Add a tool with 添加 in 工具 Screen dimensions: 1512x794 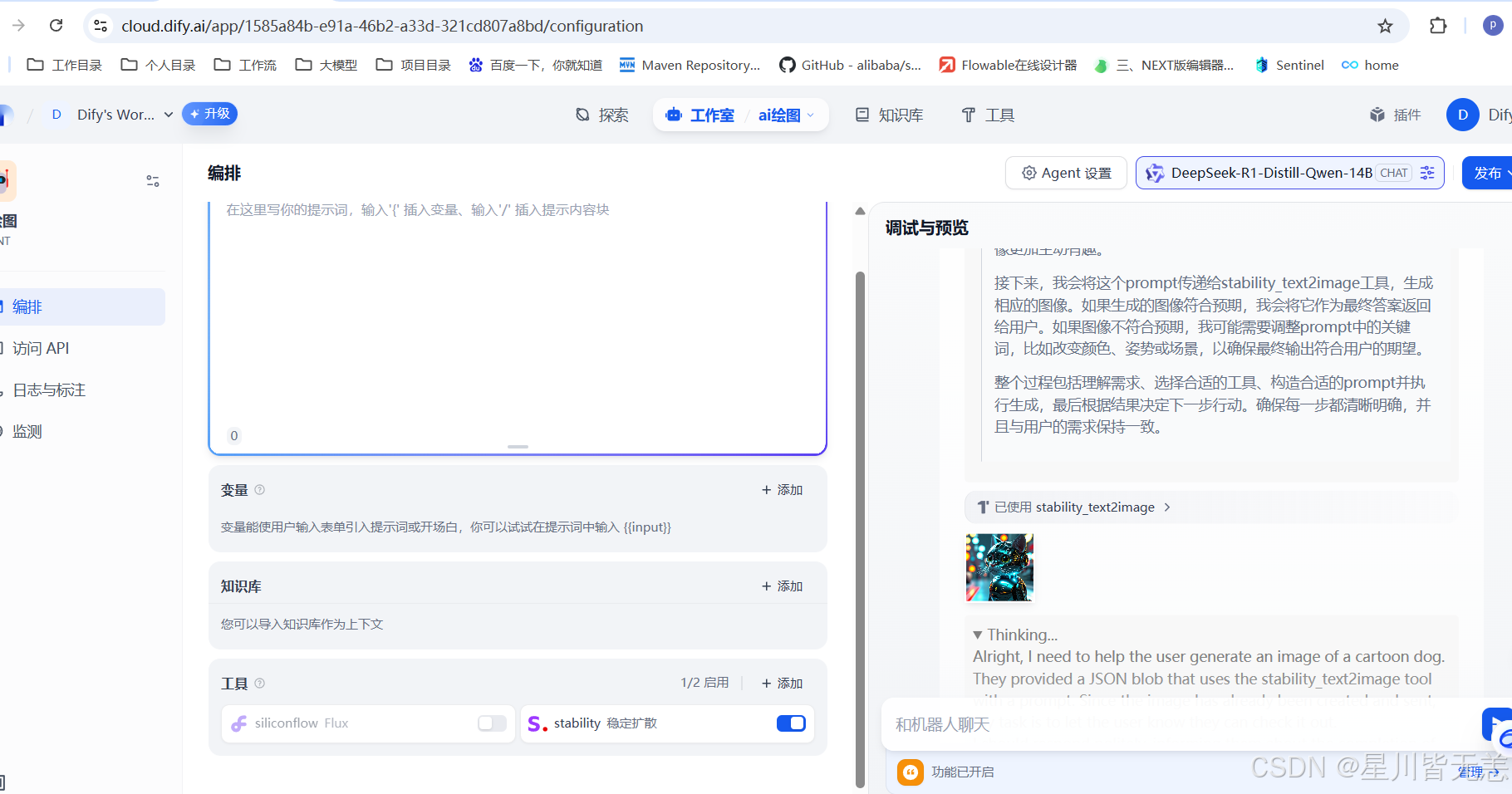pos(782,684)
